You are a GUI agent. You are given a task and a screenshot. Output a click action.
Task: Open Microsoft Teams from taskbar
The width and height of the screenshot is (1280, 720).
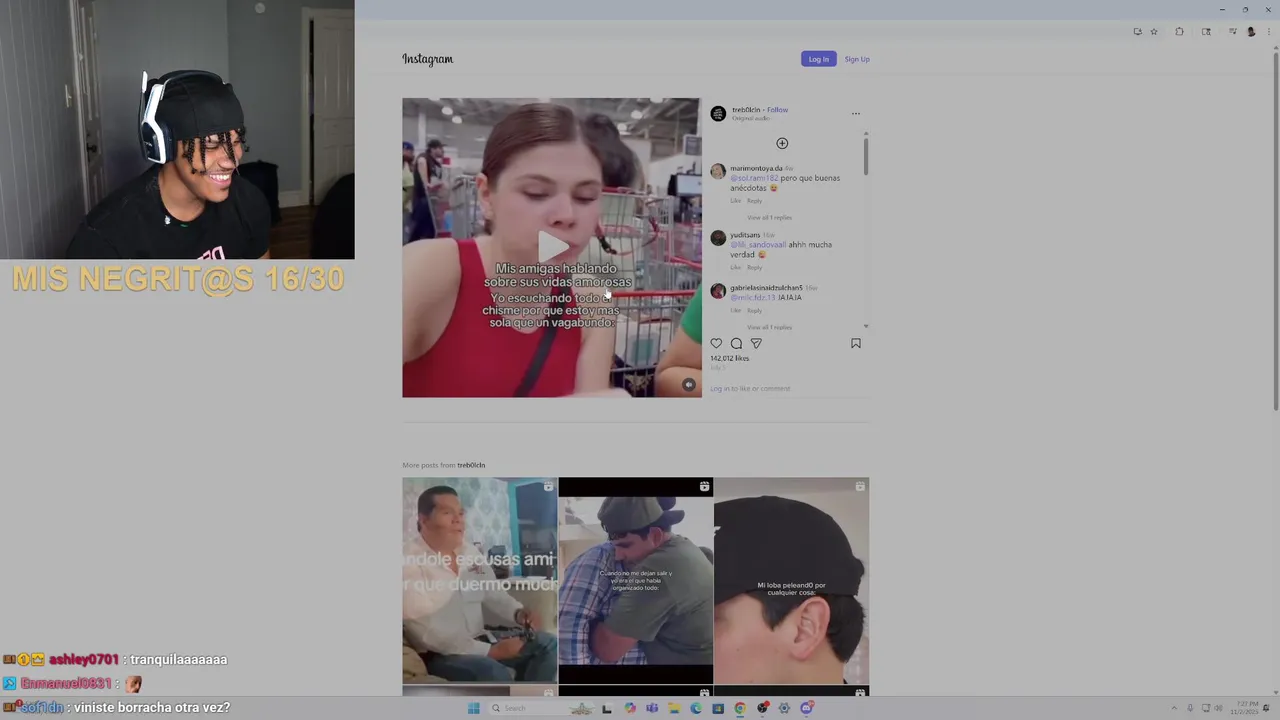(652, 708)
